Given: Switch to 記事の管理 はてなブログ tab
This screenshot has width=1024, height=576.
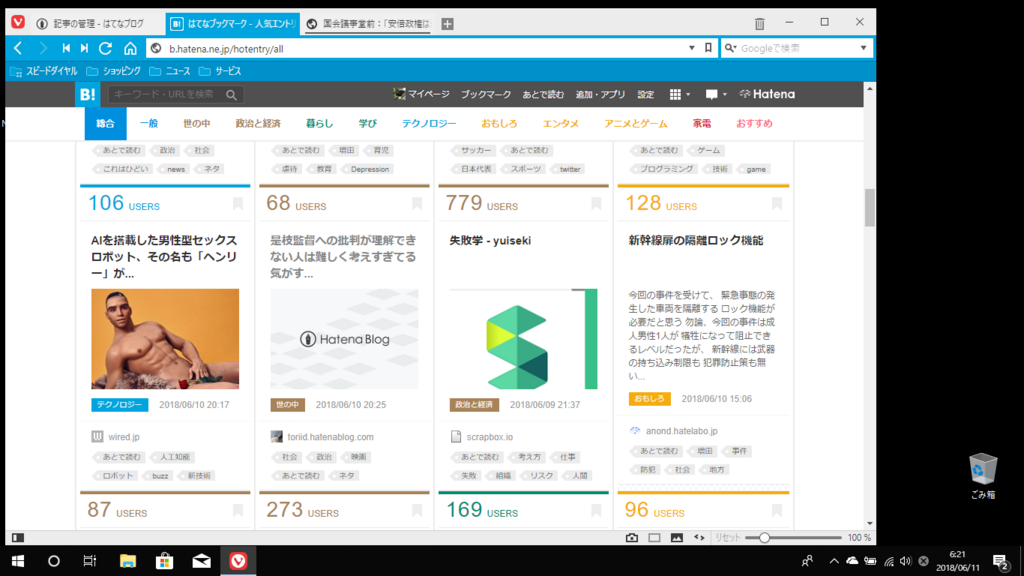Looking at the screenshot, I should click(98, 24).
